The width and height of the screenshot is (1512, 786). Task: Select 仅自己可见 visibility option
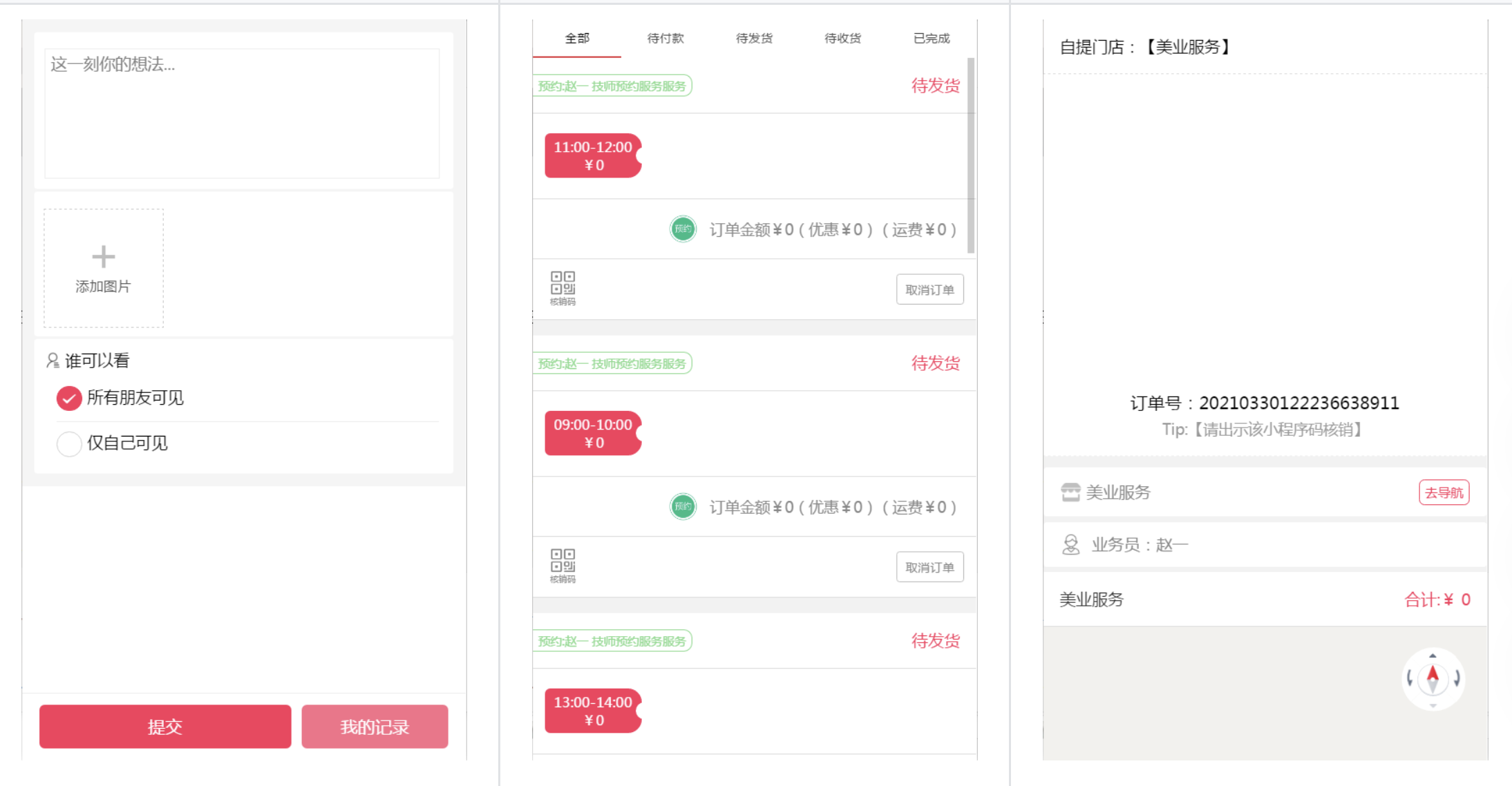point(69,443)
